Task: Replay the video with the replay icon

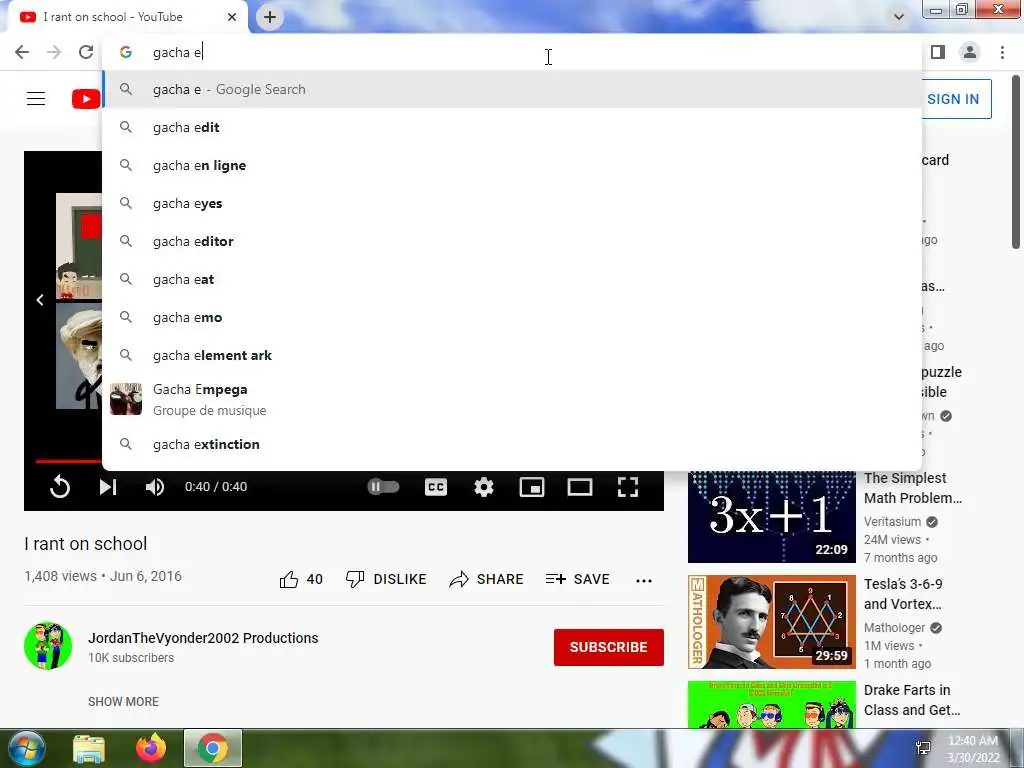Action: click(59, 487)
